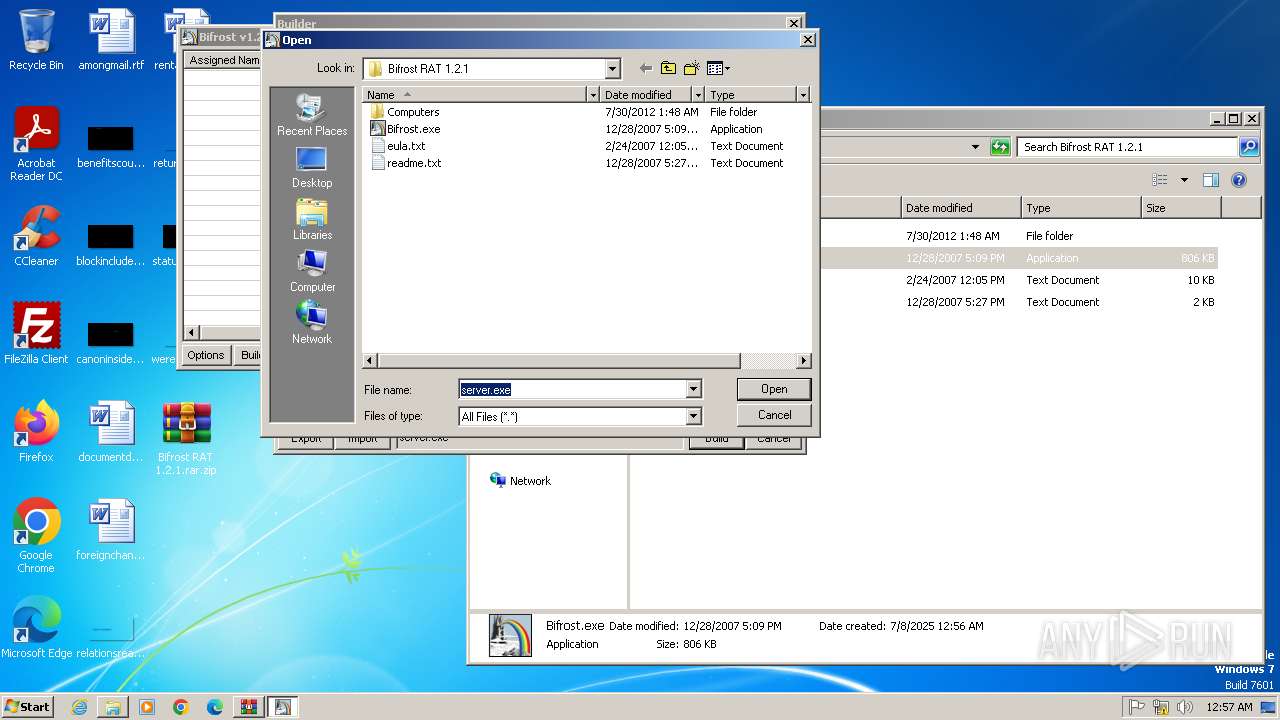Sort file list by Name column
Viewport: 1280px width, 720px height.
click(475, 95)
